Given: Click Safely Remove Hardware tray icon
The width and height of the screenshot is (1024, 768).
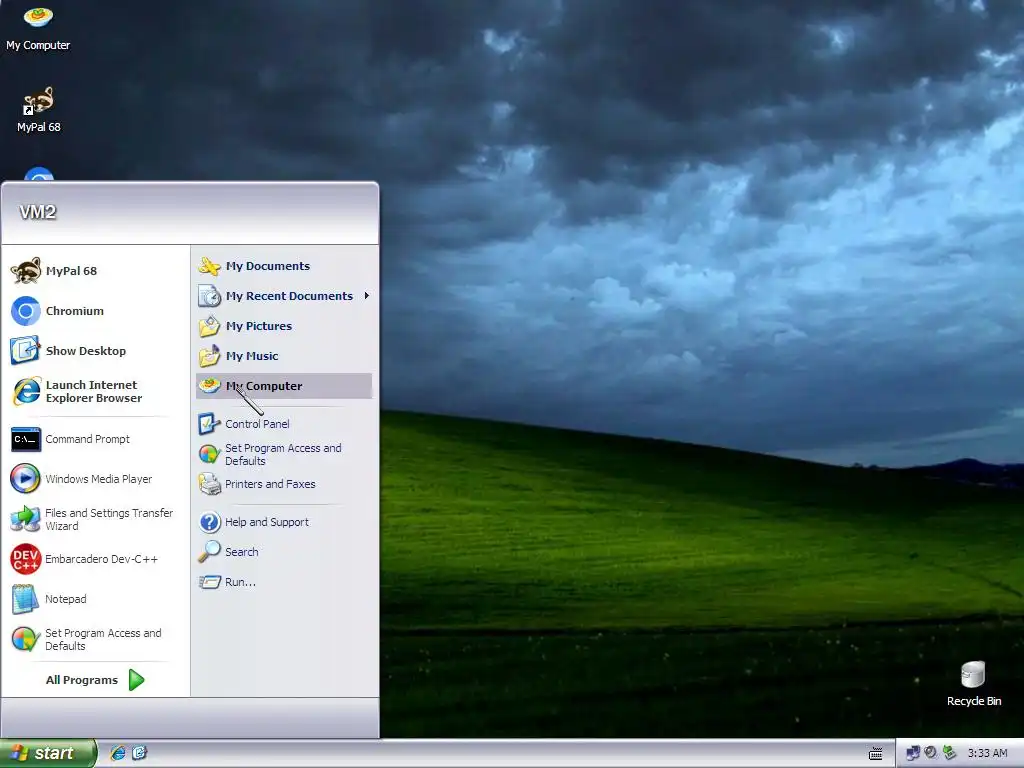Looking at the screenshot, I should 949,753.
